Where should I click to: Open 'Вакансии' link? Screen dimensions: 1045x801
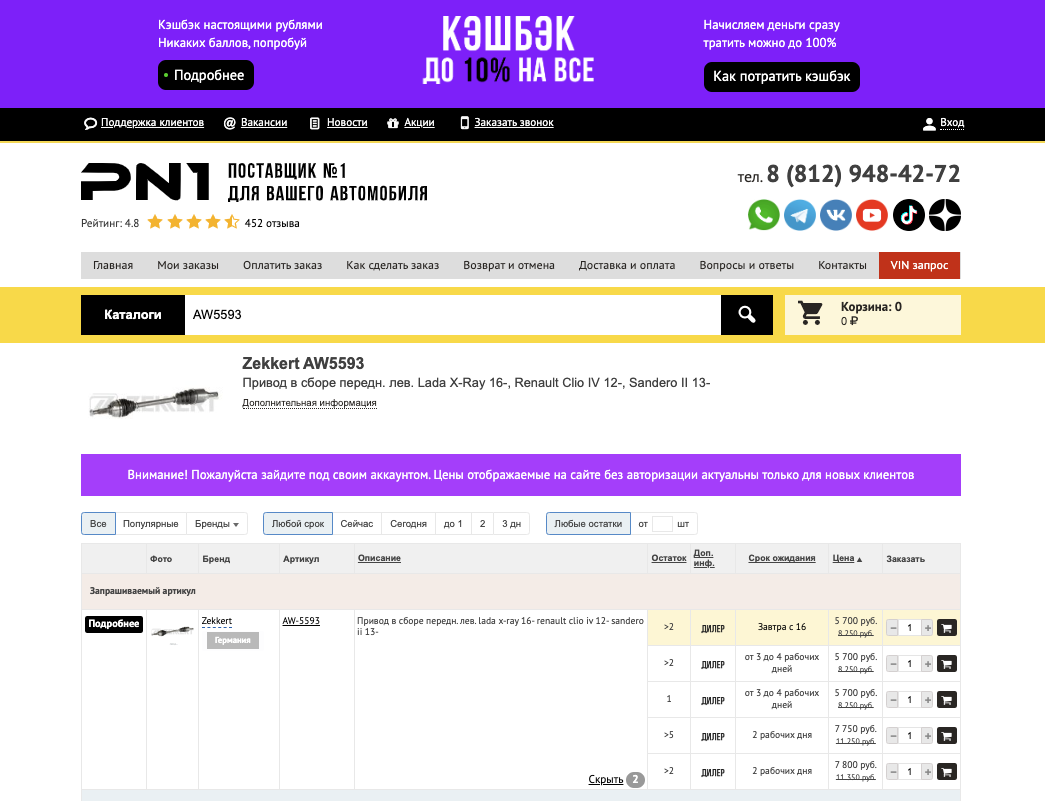click(264, 123)
